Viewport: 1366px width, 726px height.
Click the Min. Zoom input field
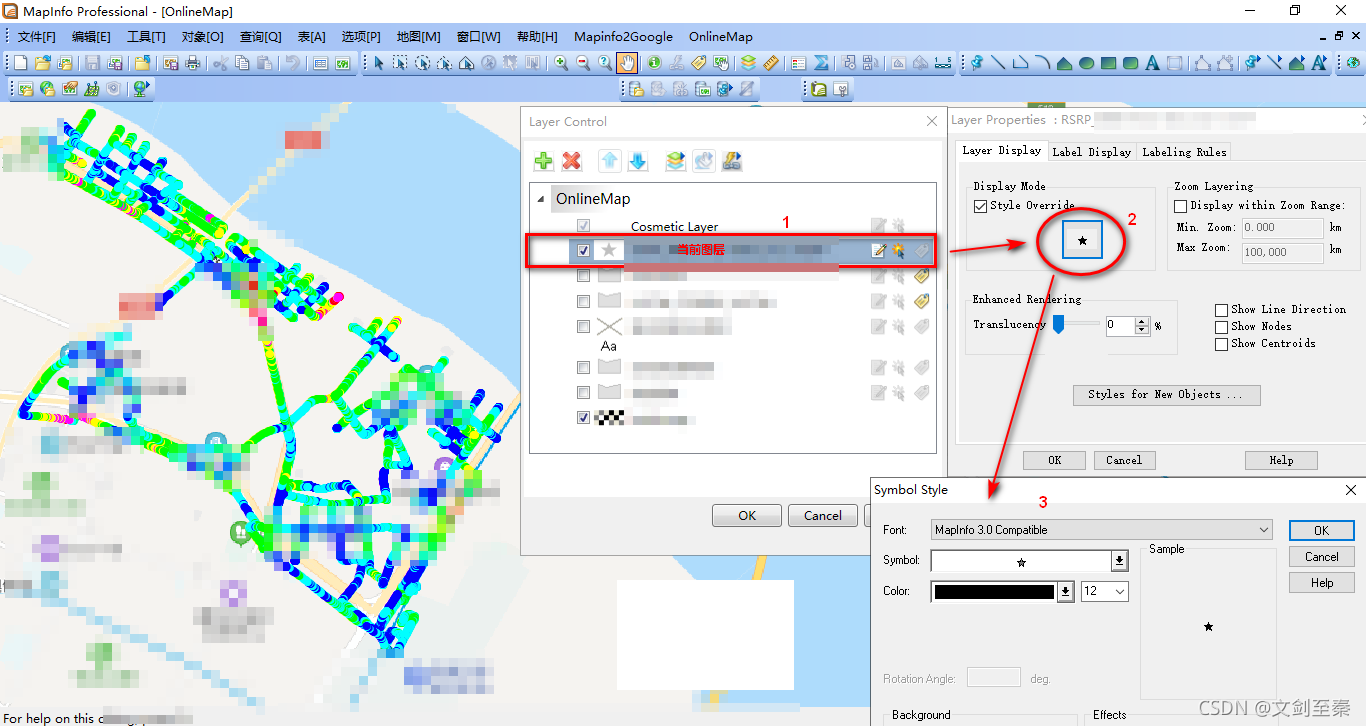[x=1282, y=228]
